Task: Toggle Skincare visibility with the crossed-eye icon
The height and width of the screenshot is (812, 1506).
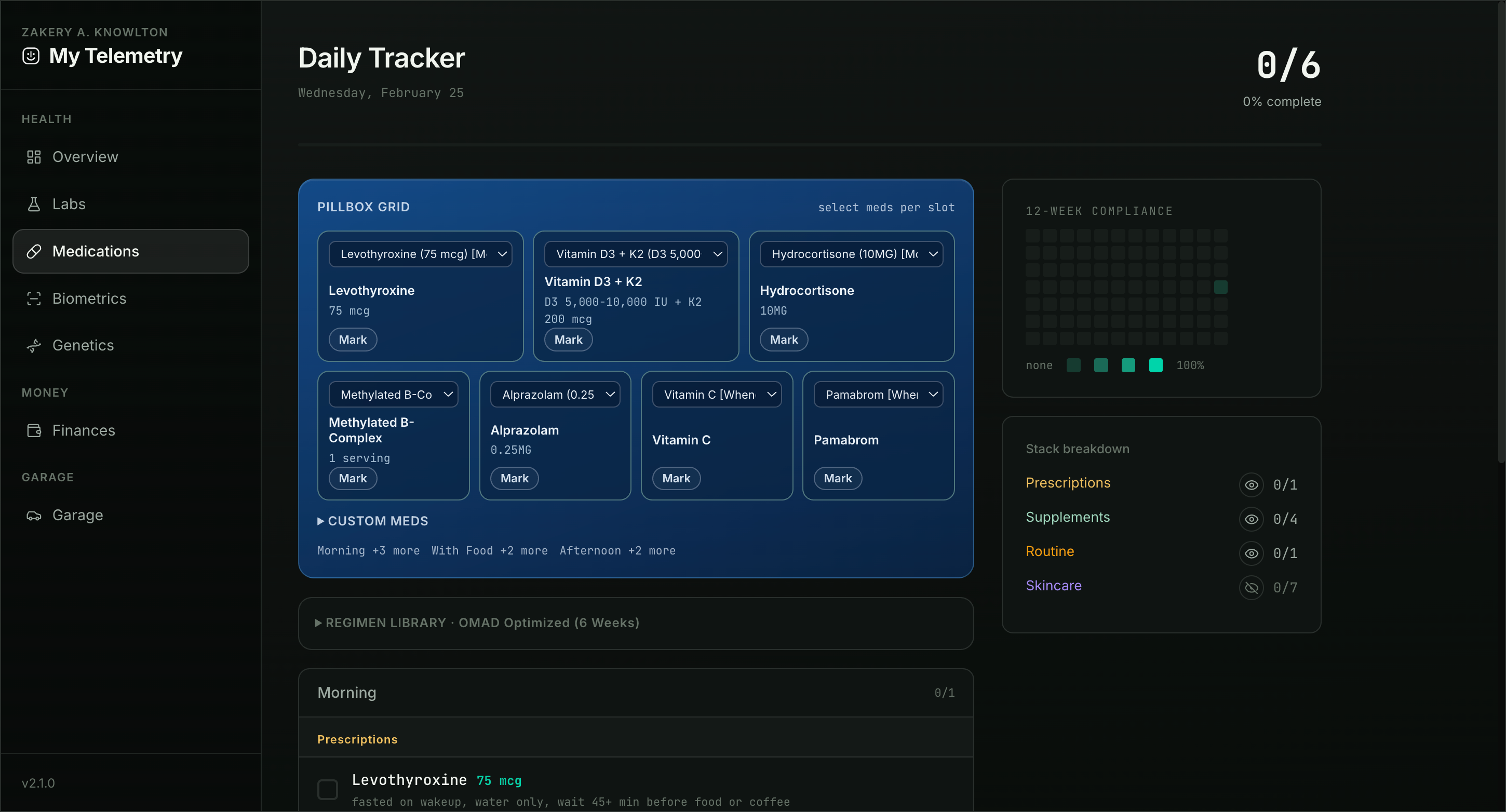Action: (1252, 588)
